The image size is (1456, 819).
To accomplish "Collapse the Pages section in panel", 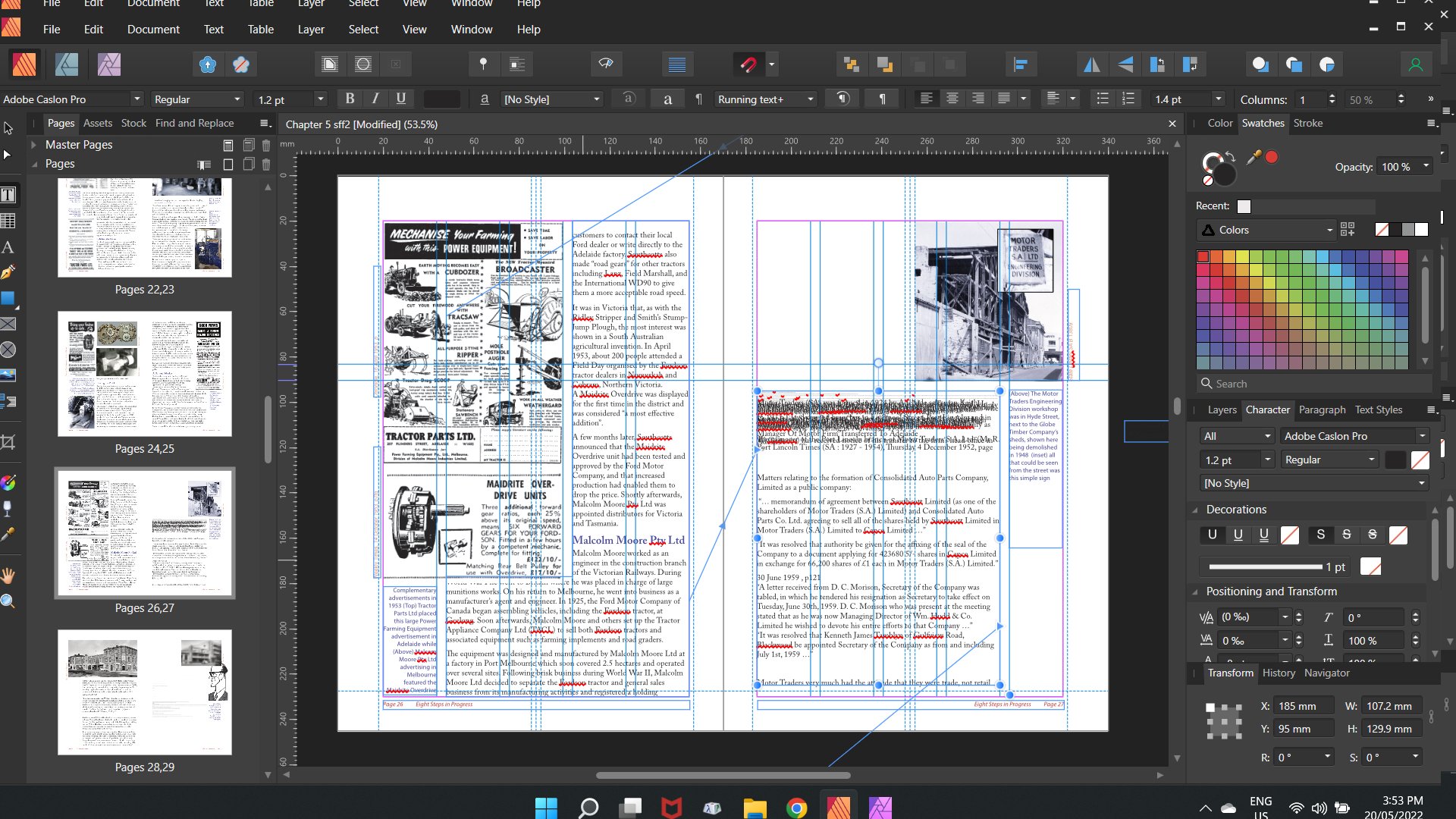I will (x=33, y=164).
